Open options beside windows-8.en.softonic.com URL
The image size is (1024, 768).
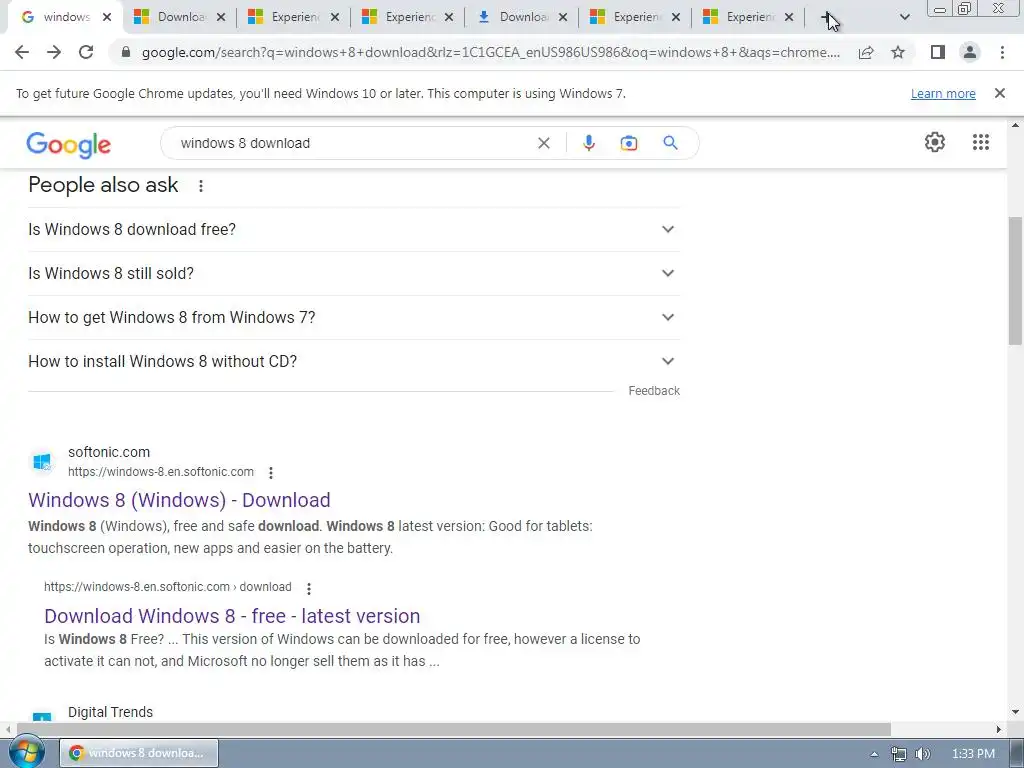[271, 472]
